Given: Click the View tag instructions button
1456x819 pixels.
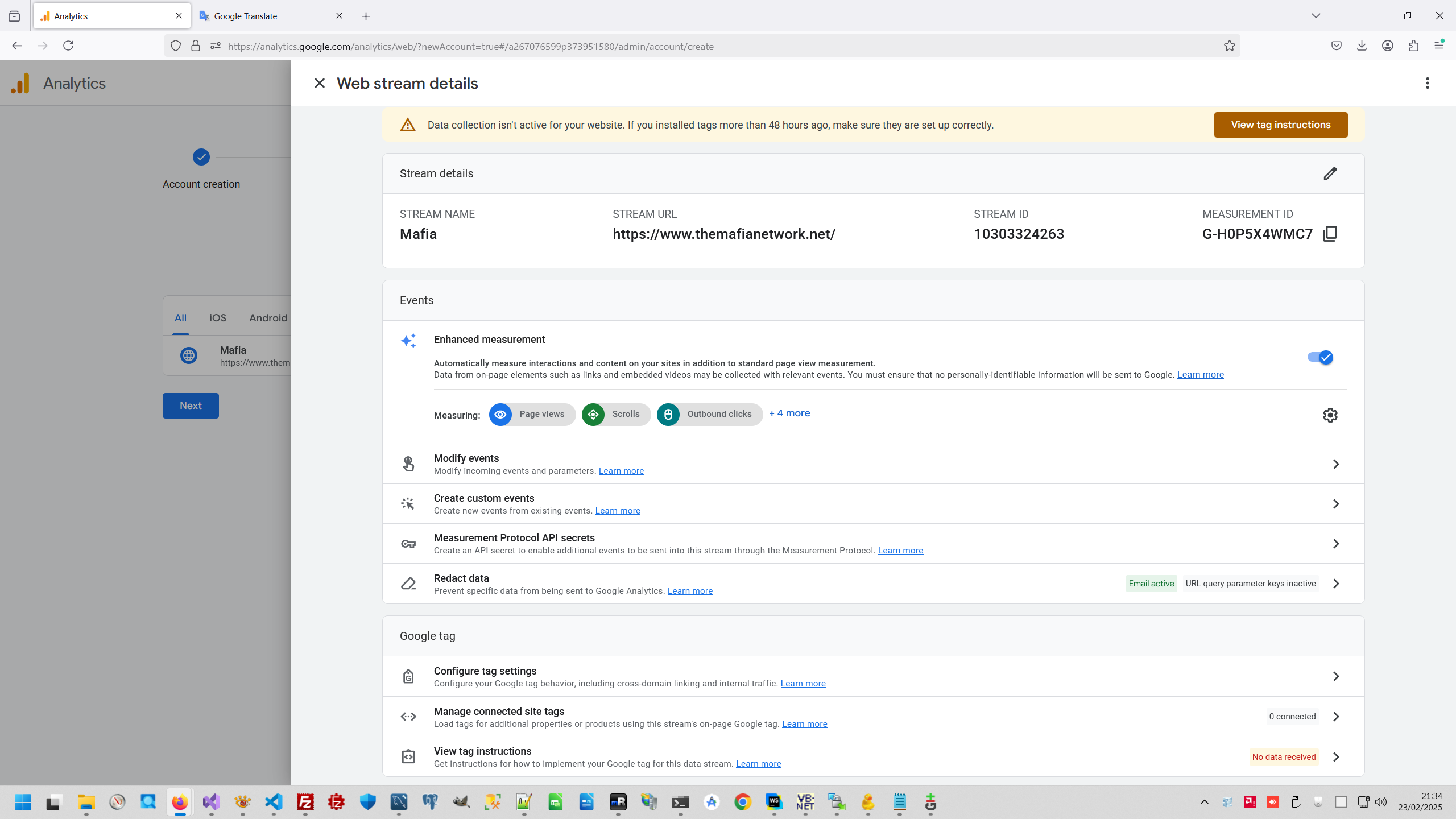Looking at the screenshot, I should [x=1280, y=125].
